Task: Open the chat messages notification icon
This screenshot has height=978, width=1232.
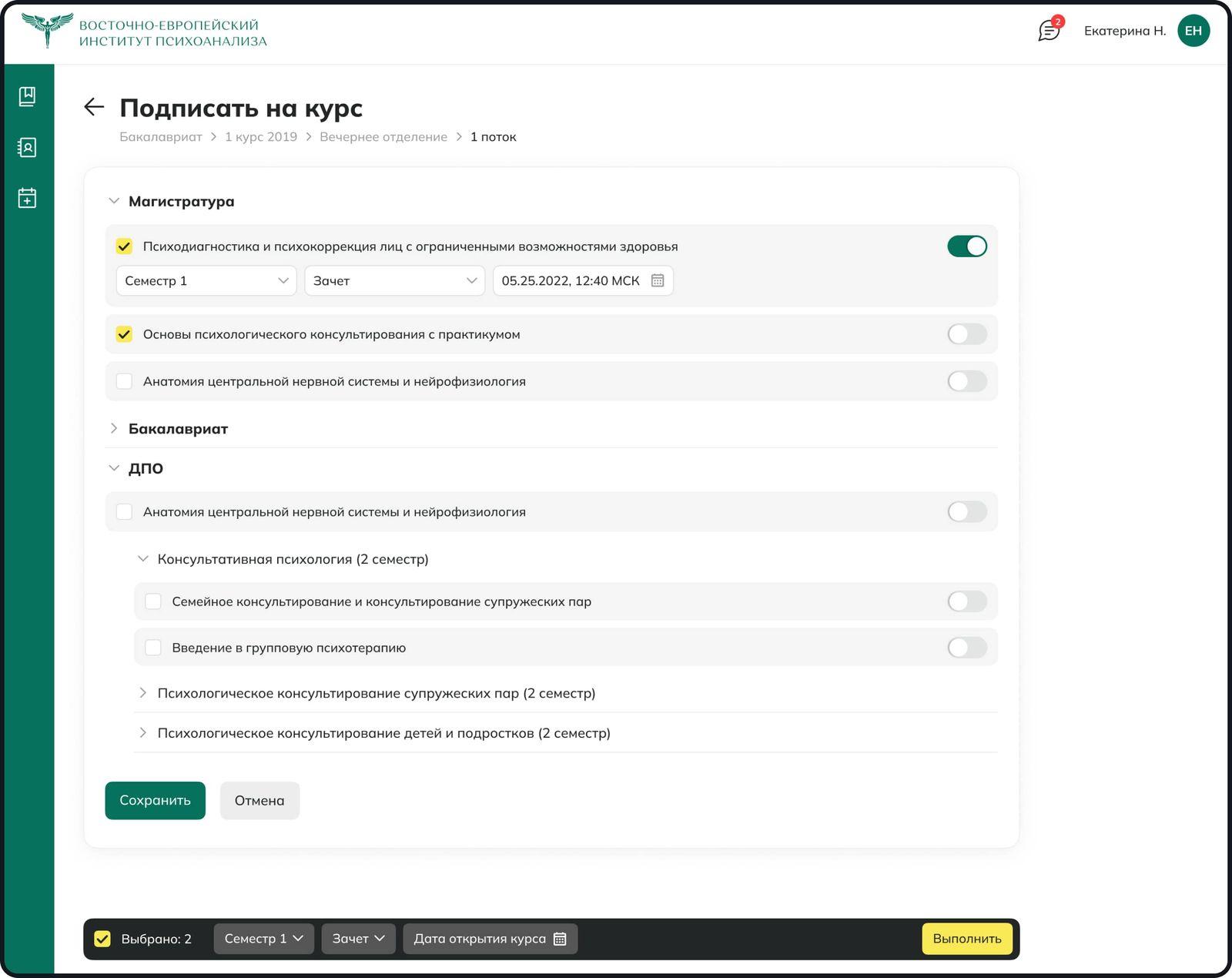Action: 1049,30
